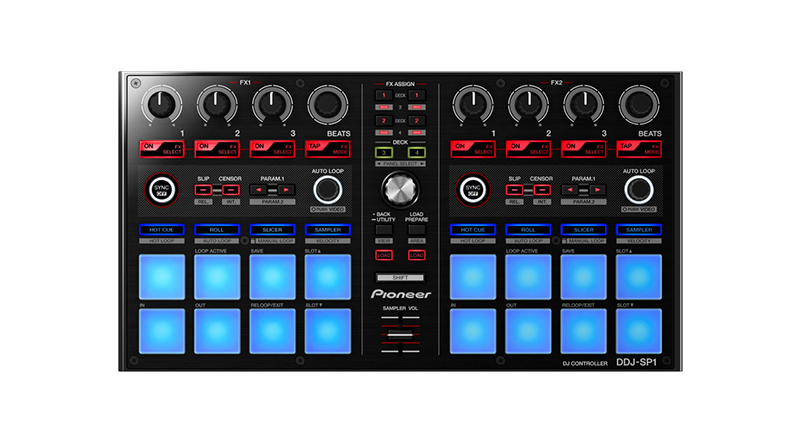Click the left deck IN pad
Screen dimensions: 800x443
tap(162, 331)
